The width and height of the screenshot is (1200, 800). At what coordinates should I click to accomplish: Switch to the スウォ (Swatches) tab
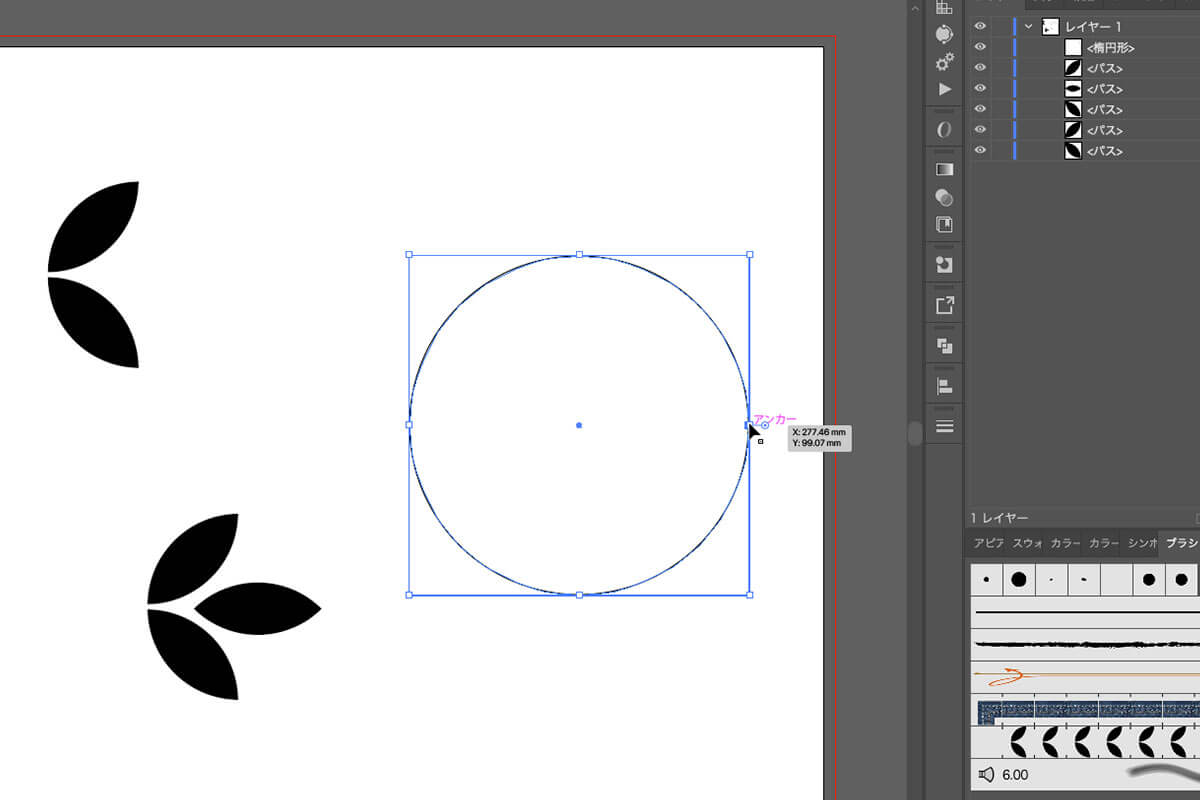[x=1027, y=543]
